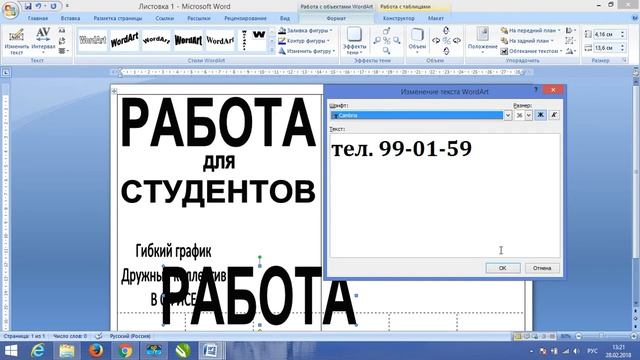The height and width of the screenshot is (360, 640).
Task: Nudge shadow down
Action: point(387,51)
